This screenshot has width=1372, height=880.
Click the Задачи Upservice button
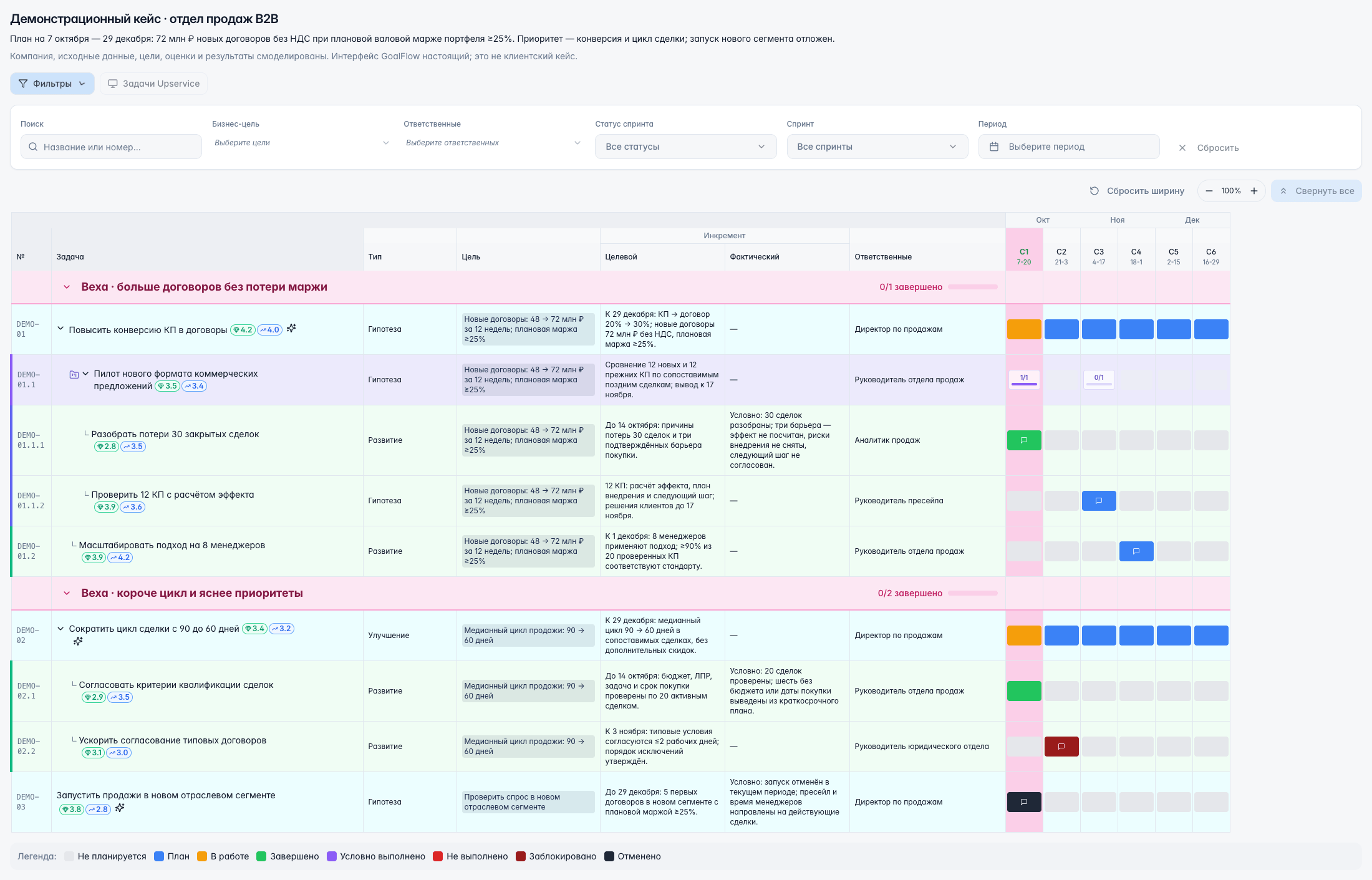coord(154,84)
